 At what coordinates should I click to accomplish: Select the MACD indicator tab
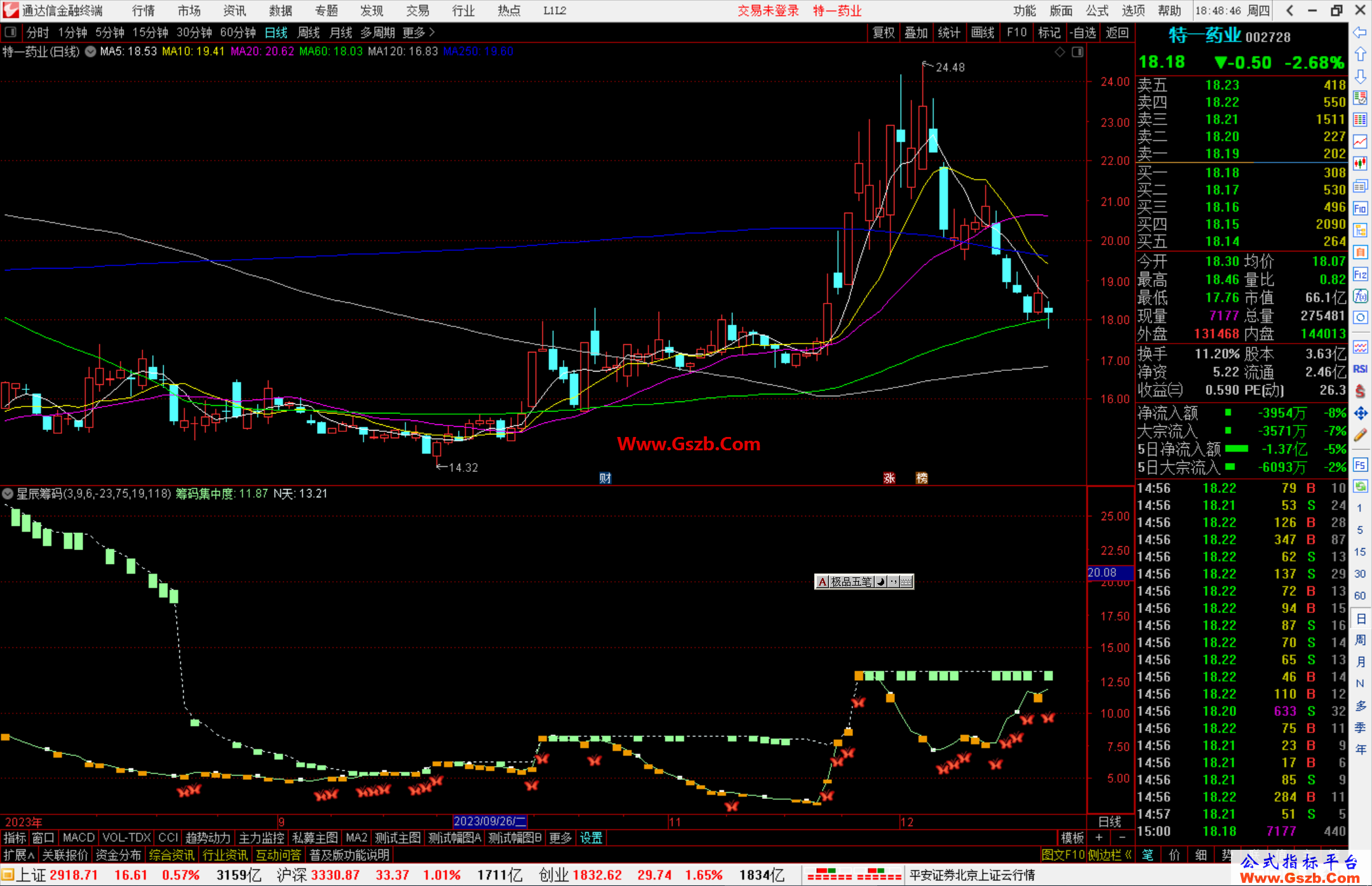tap(79, 838)
